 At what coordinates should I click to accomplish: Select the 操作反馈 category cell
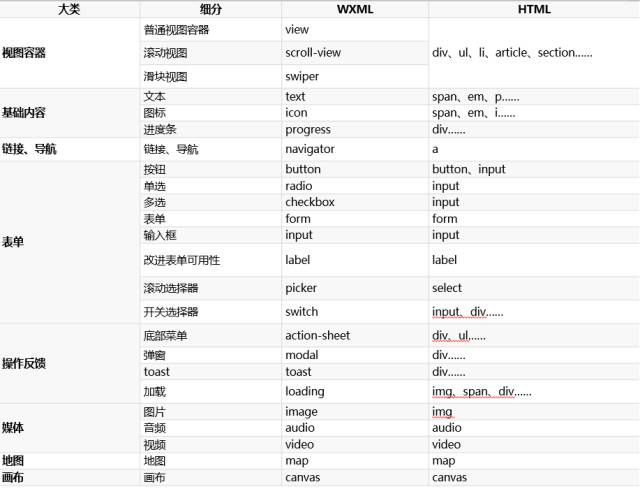coord(70,363)
